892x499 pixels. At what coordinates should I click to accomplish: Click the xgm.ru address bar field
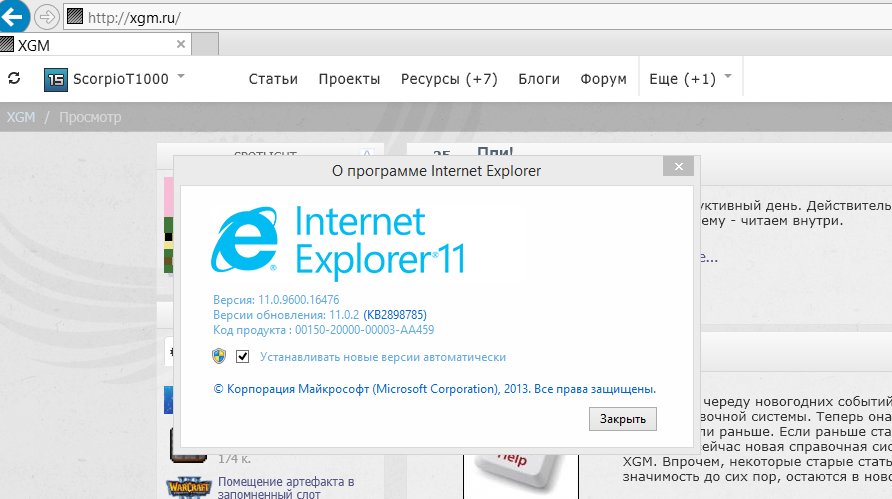point(478,17)
